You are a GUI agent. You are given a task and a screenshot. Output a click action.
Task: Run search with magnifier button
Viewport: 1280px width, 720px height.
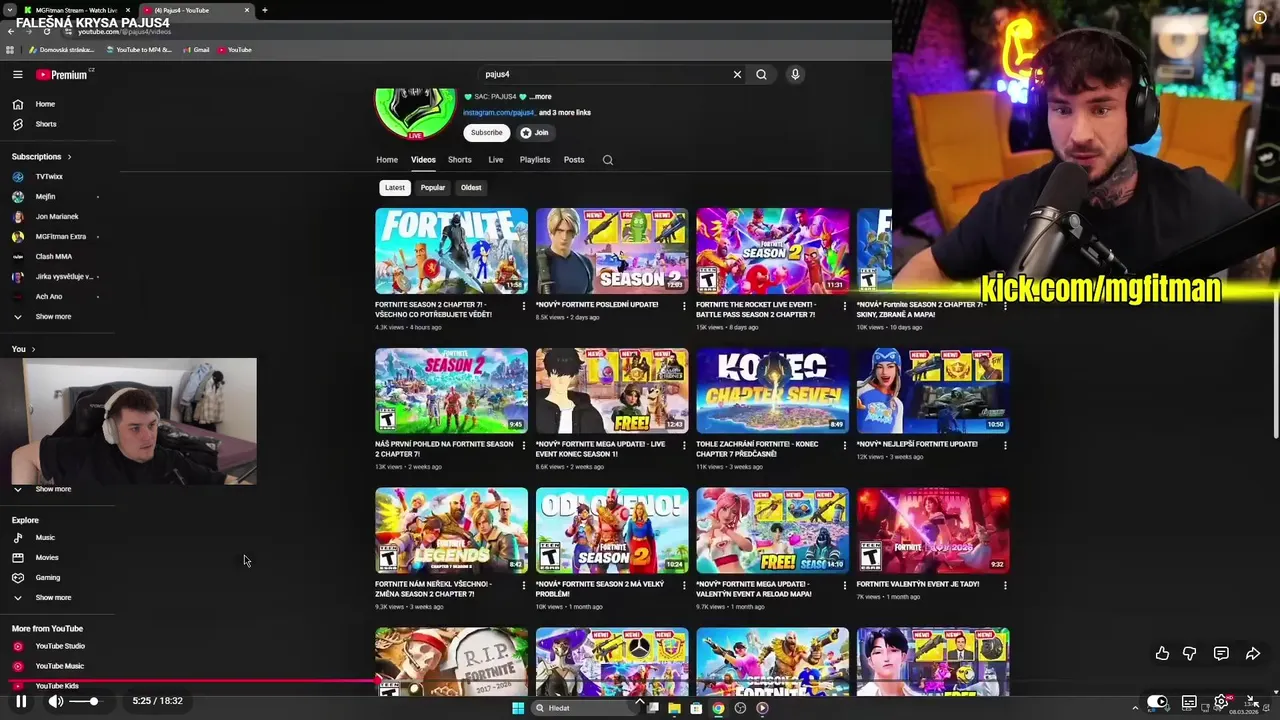[x=761, y=74]
